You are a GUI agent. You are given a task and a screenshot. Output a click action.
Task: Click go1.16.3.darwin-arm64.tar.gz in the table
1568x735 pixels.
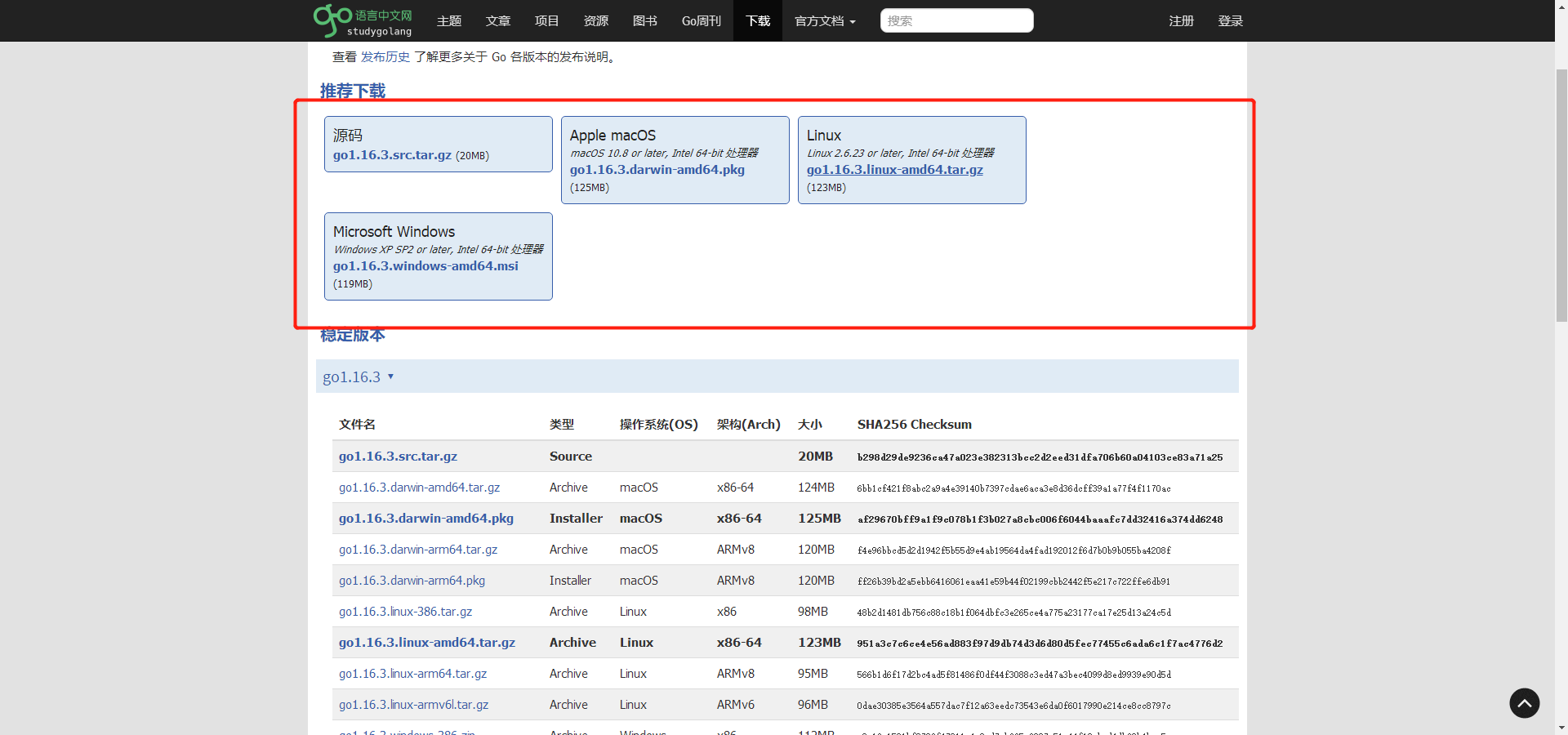418,550
